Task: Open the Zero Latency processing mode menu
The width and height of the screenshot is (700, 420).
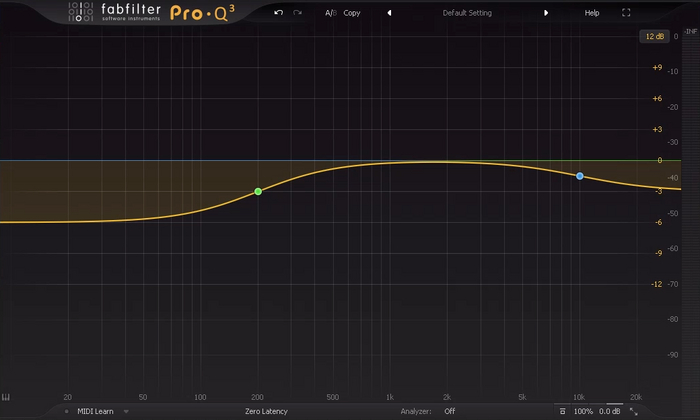Action: (x=266, y=412)
